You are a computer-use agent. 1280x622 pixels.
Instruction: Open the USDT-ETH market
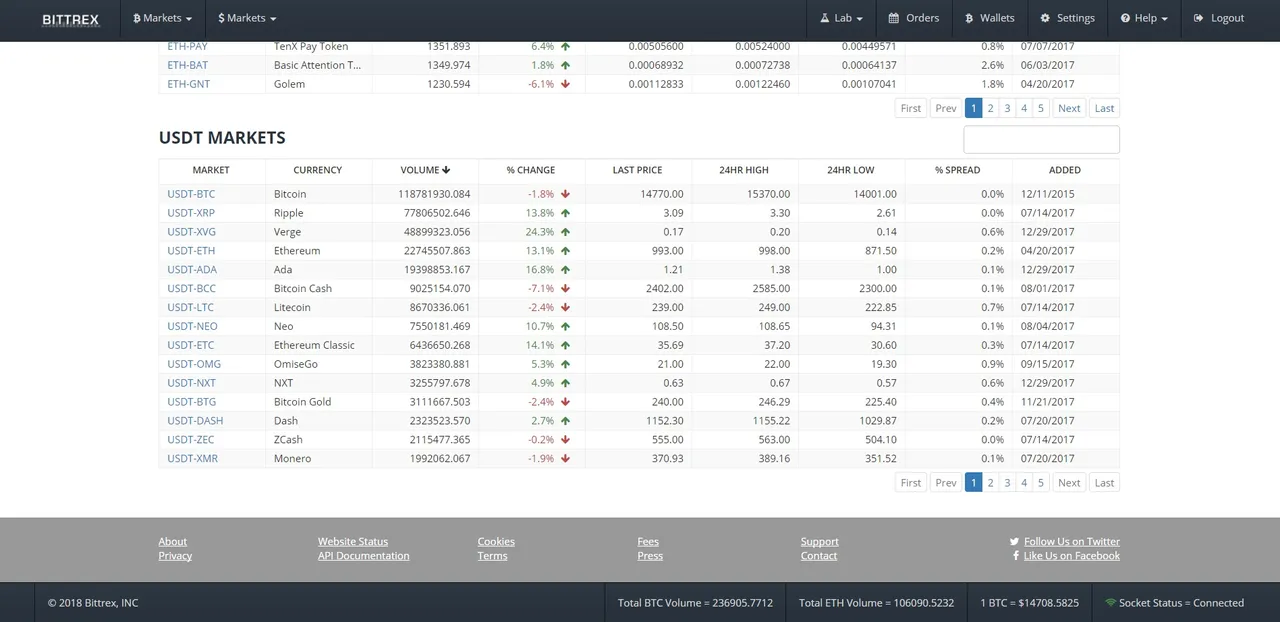point(191,251)
